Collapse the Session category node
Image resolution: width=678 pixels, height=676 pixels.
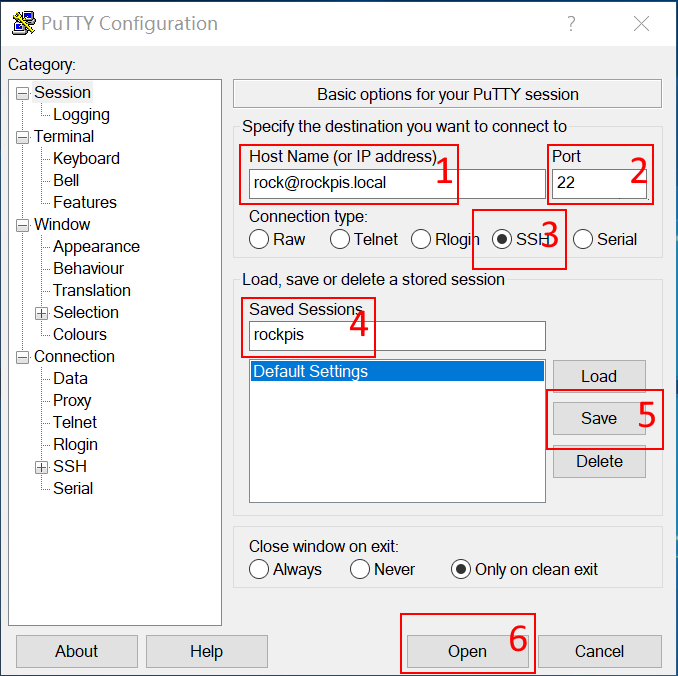coord(22,93)
